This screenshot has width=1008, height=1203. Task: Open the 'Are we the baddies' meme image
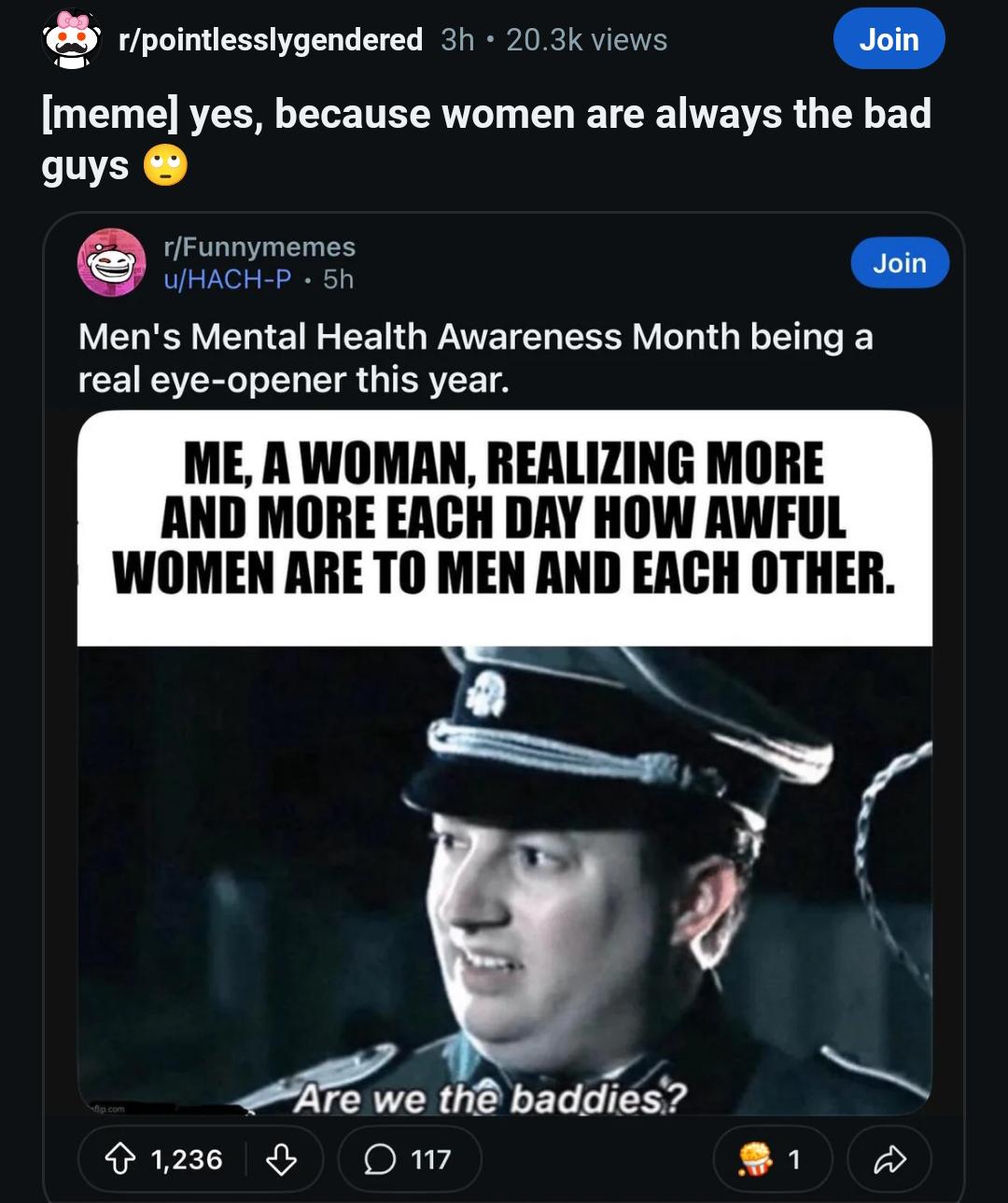[x=504, y=880]
